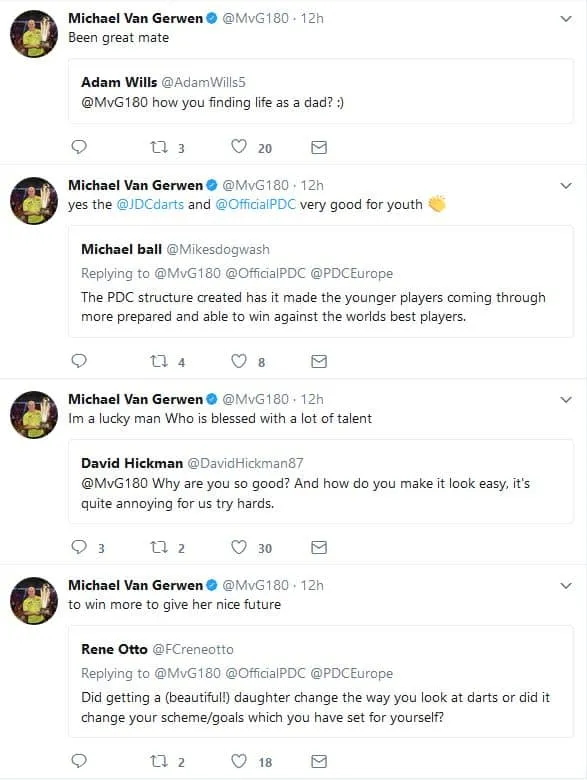Screen dimensions: 587x780
Task: Open the quoted tweet by Rene Otto
Action: pos(321,682)
